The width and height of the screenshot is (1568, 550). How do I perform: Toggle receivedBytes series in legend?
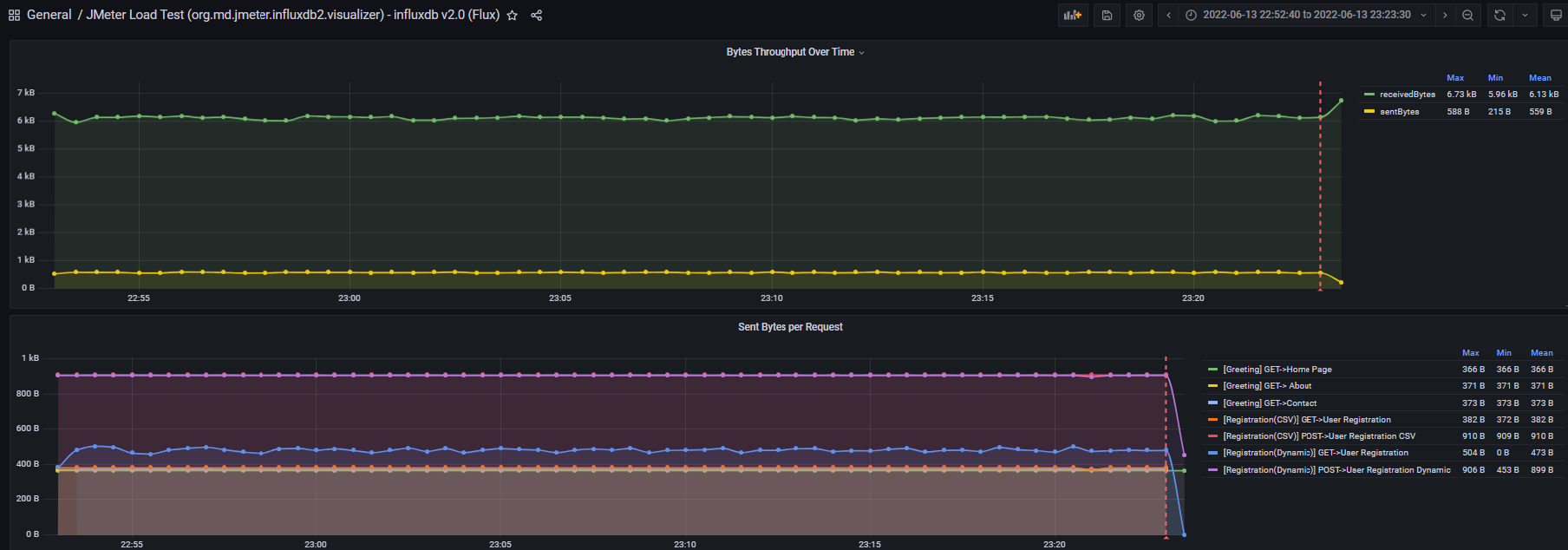click(x=1407, y=95)
